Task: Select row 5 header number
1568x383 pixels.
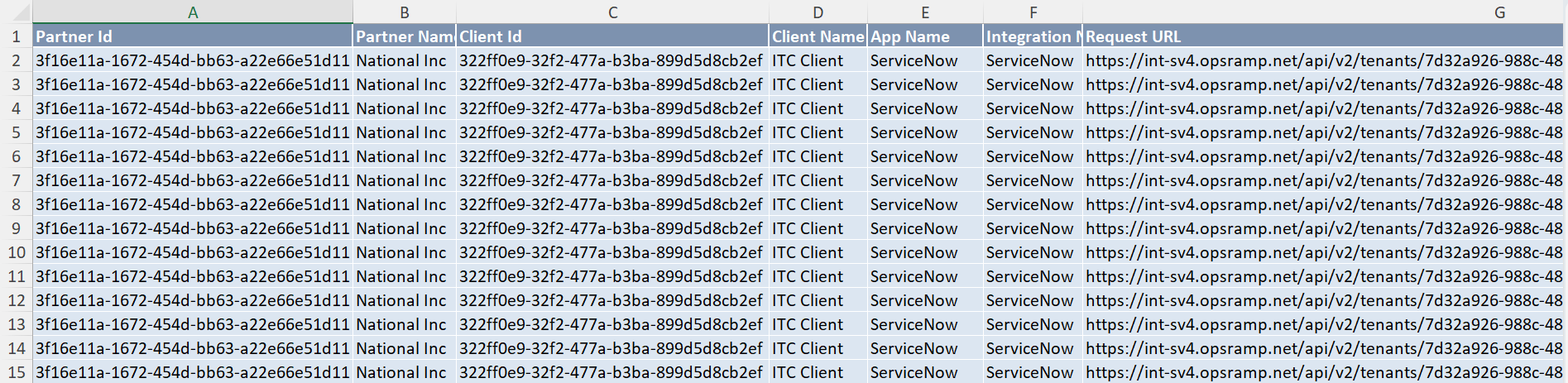Action: click(17, 132)
